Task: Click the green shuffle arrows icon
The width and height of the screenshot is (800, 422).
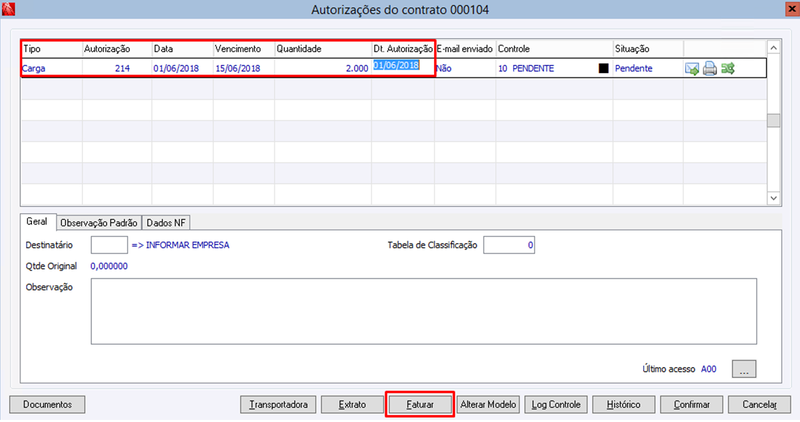Action: [x=728, y=68]
